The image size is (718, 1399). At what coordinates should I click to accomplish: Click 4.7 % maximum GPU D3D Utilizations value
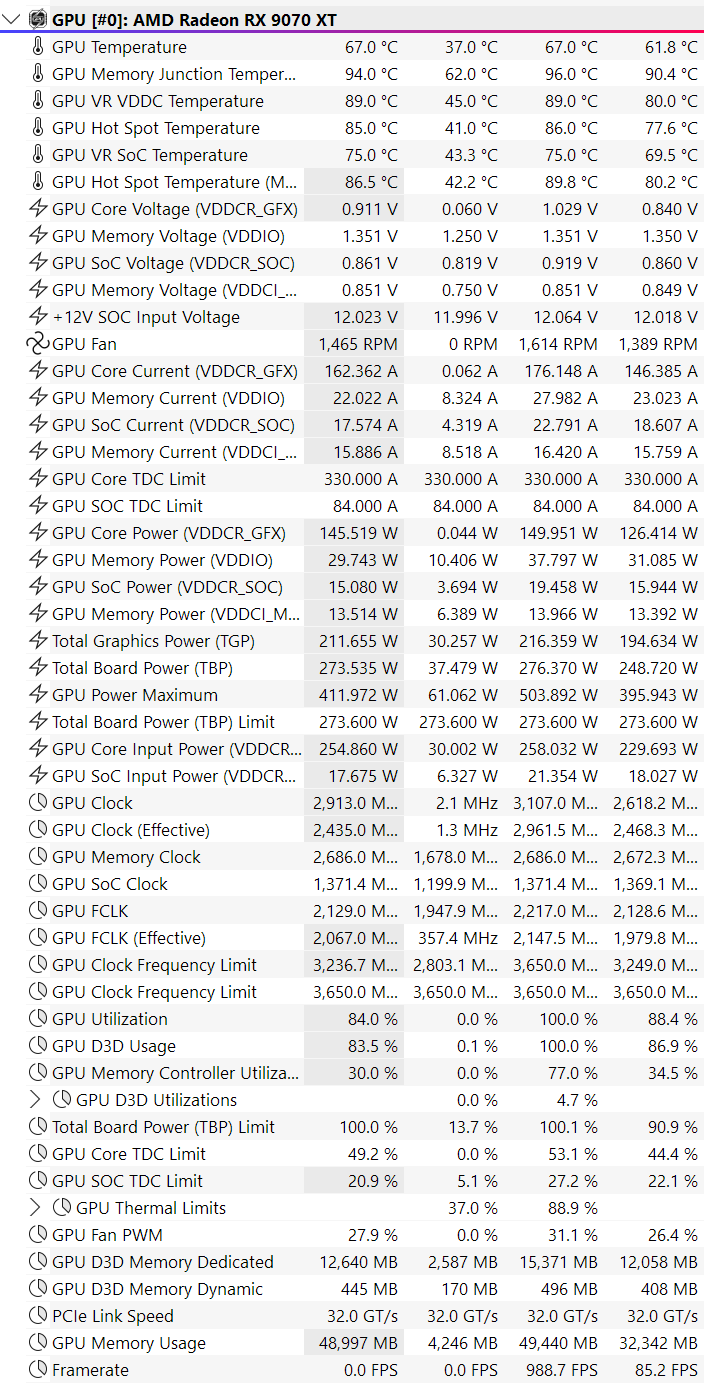click(x=578, y=1100)
